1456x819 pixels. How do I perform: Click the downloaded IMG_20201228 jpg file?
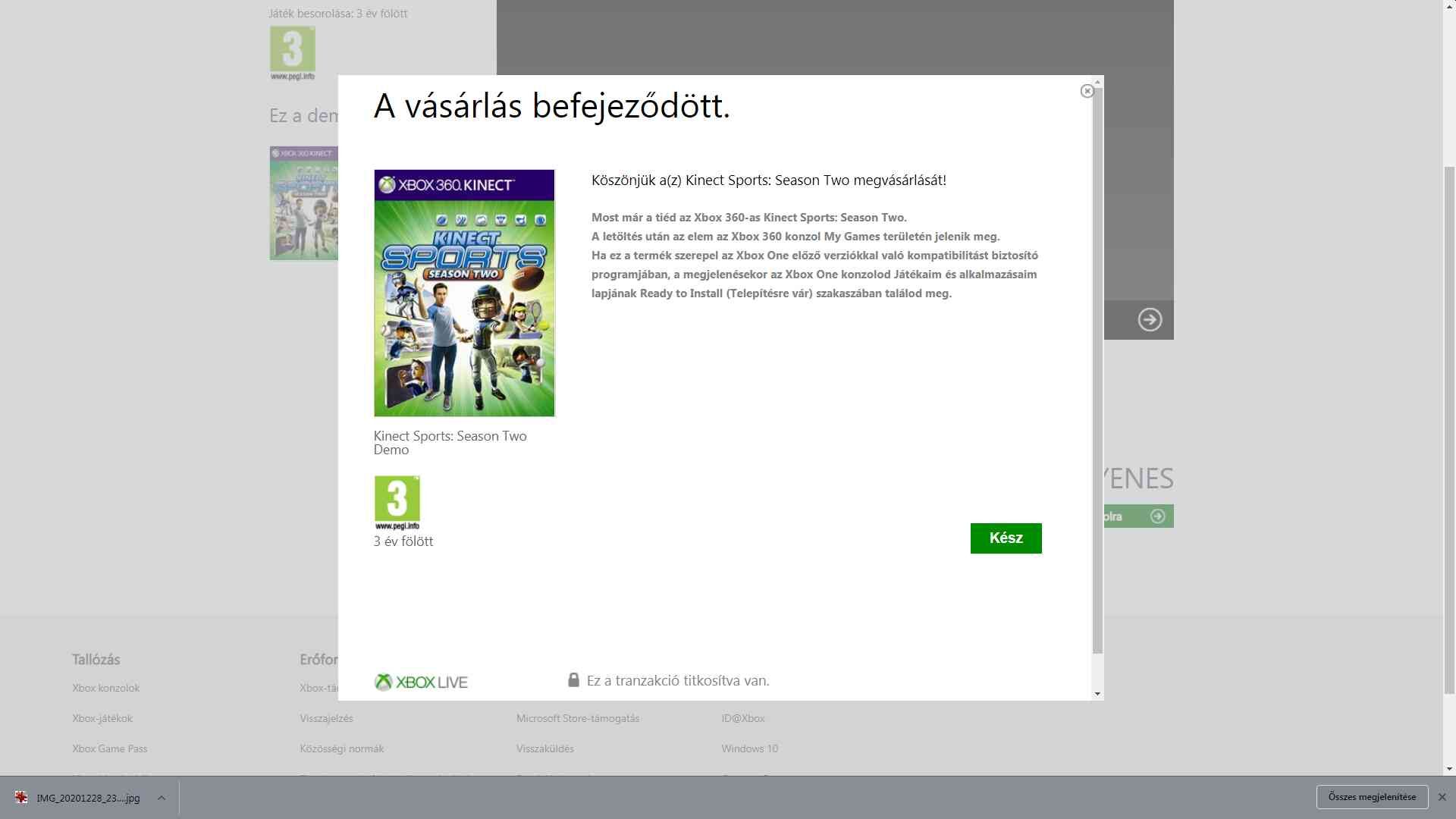coord(88,798)
